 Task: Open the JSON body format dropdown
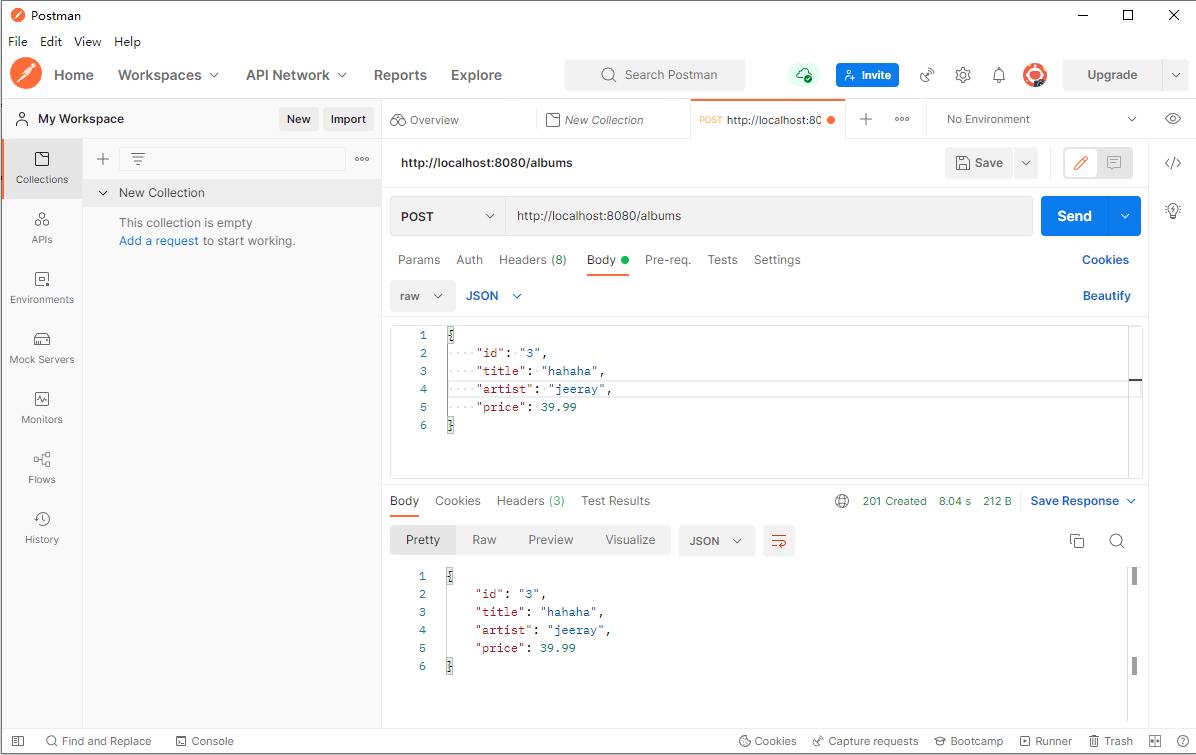(x=492, y=295)
